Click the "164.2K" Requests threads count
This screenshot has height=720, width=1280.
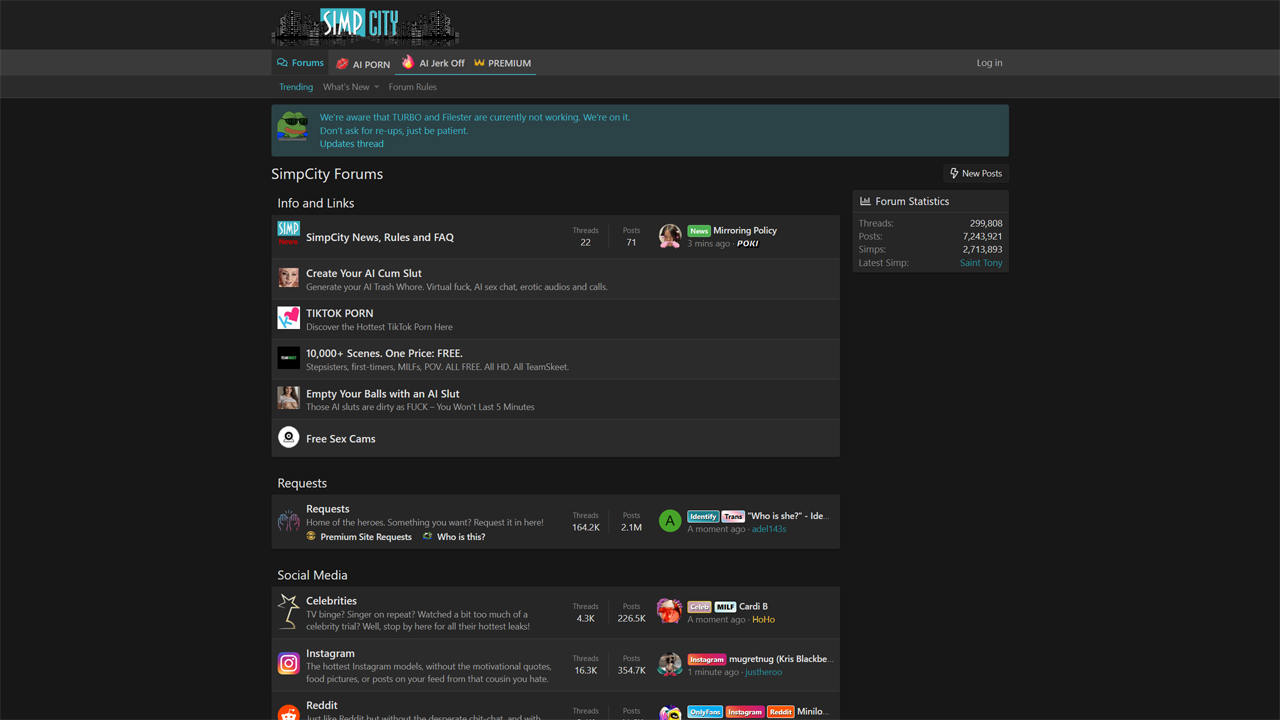586,527
